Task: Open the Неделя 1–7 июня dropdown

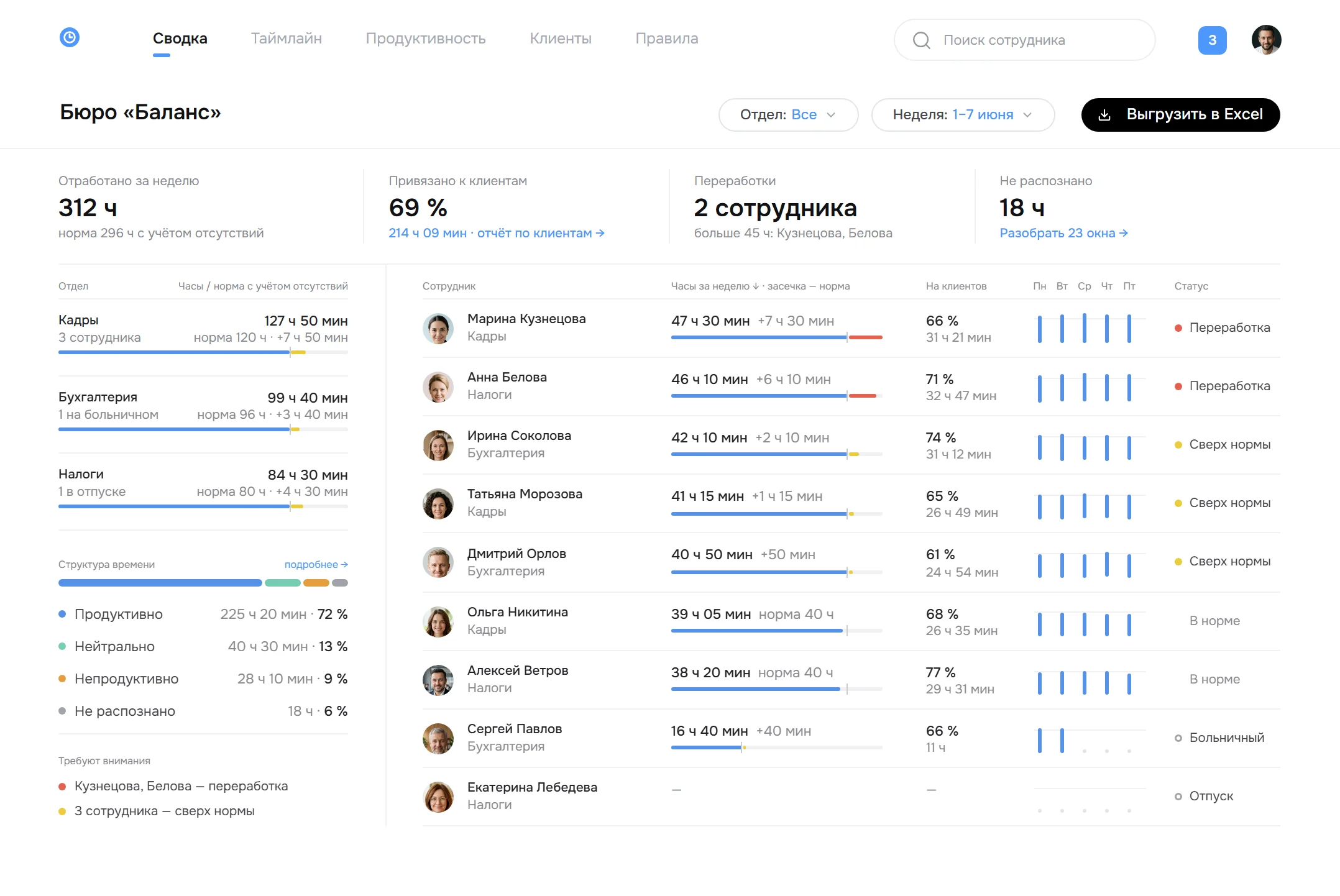Action: tap(963, 115)
